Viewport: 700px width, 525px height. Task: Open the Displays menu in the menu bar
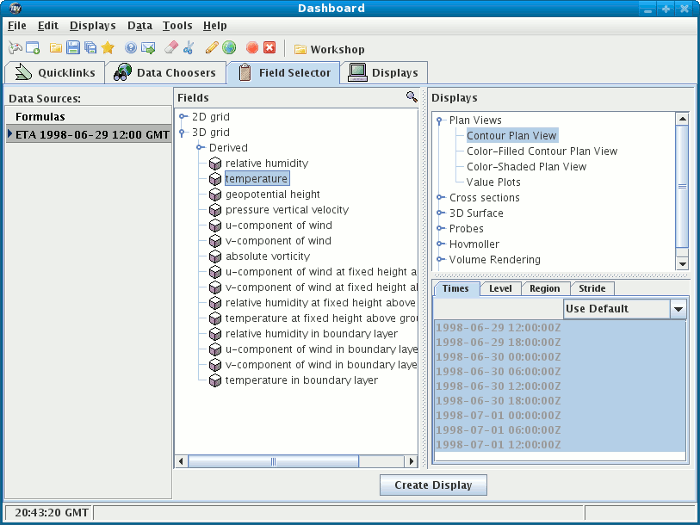(92, 25)
